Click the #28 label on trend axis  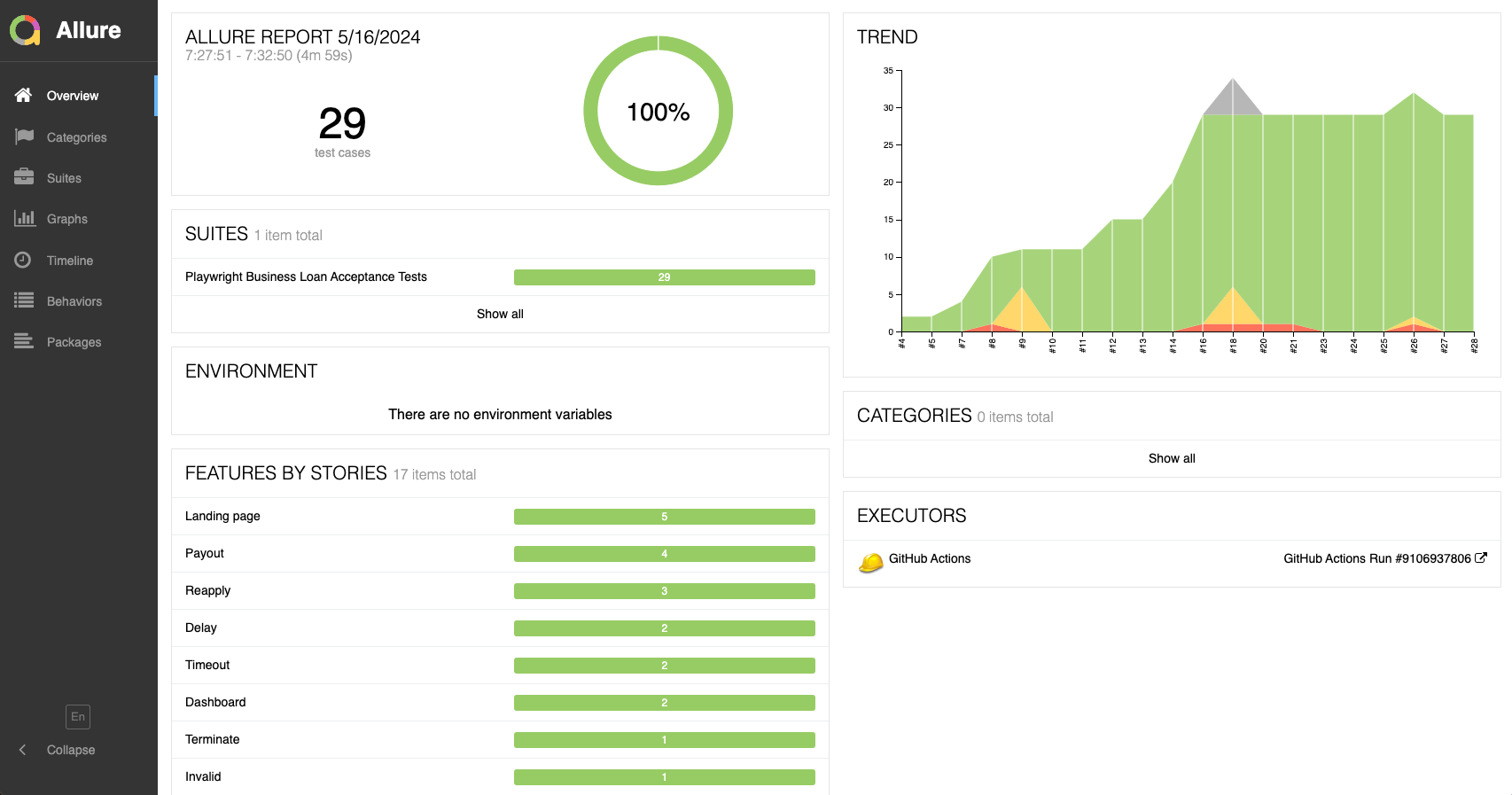1474,346
